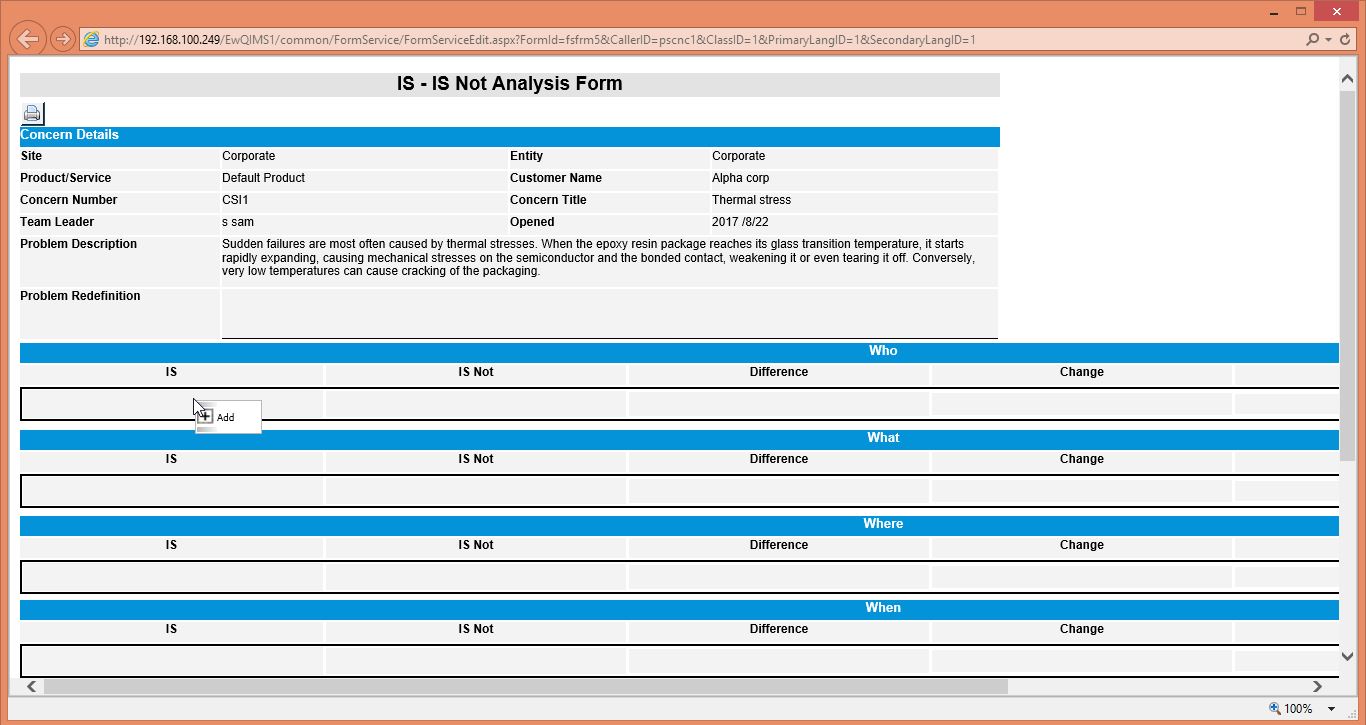Click the IS Not cell under Who
Viewport: 1366px width, 725px height.
click(476, 404)
